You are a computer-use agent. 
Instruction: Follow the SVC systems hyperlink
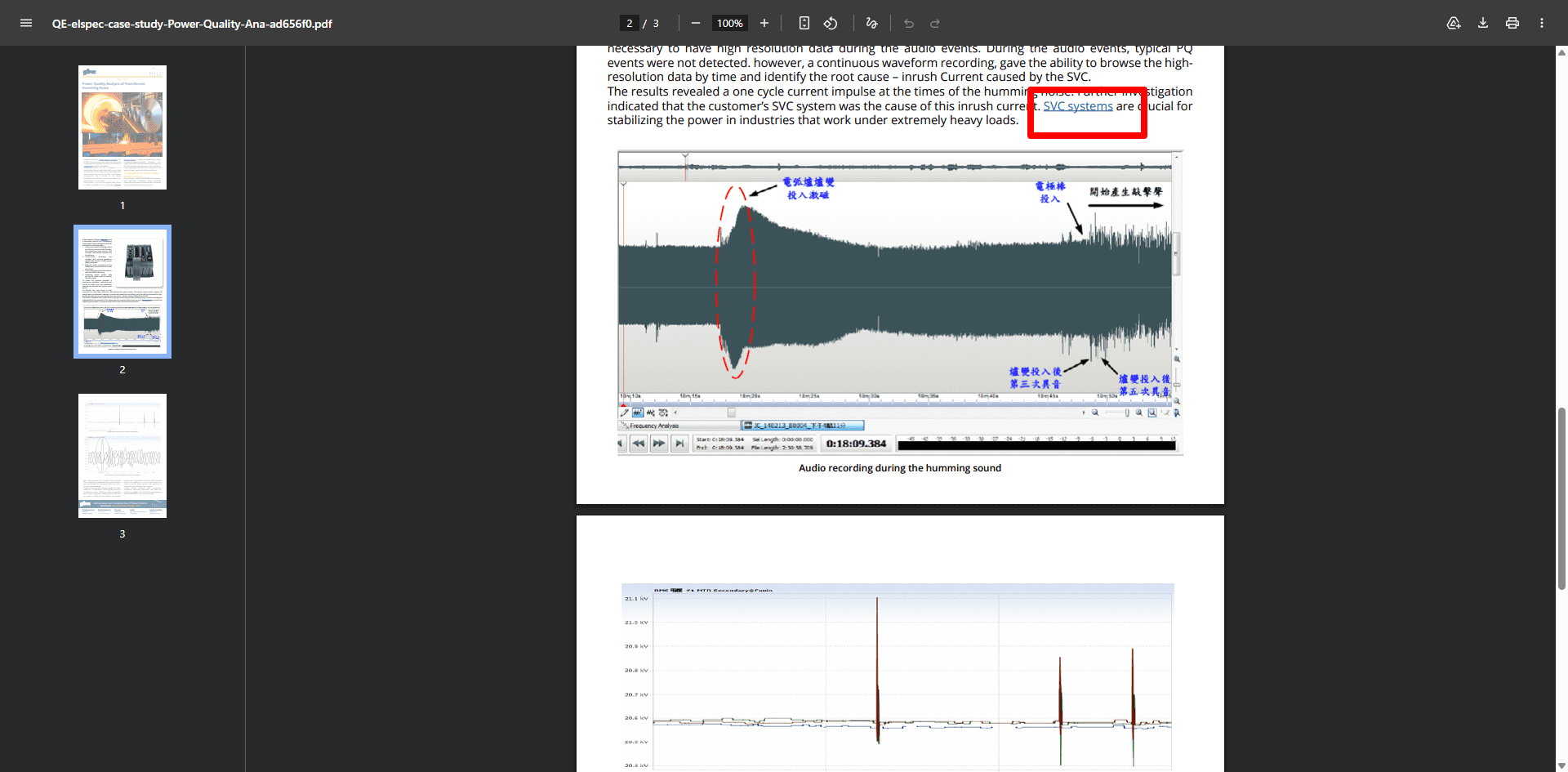point(1078,106)
